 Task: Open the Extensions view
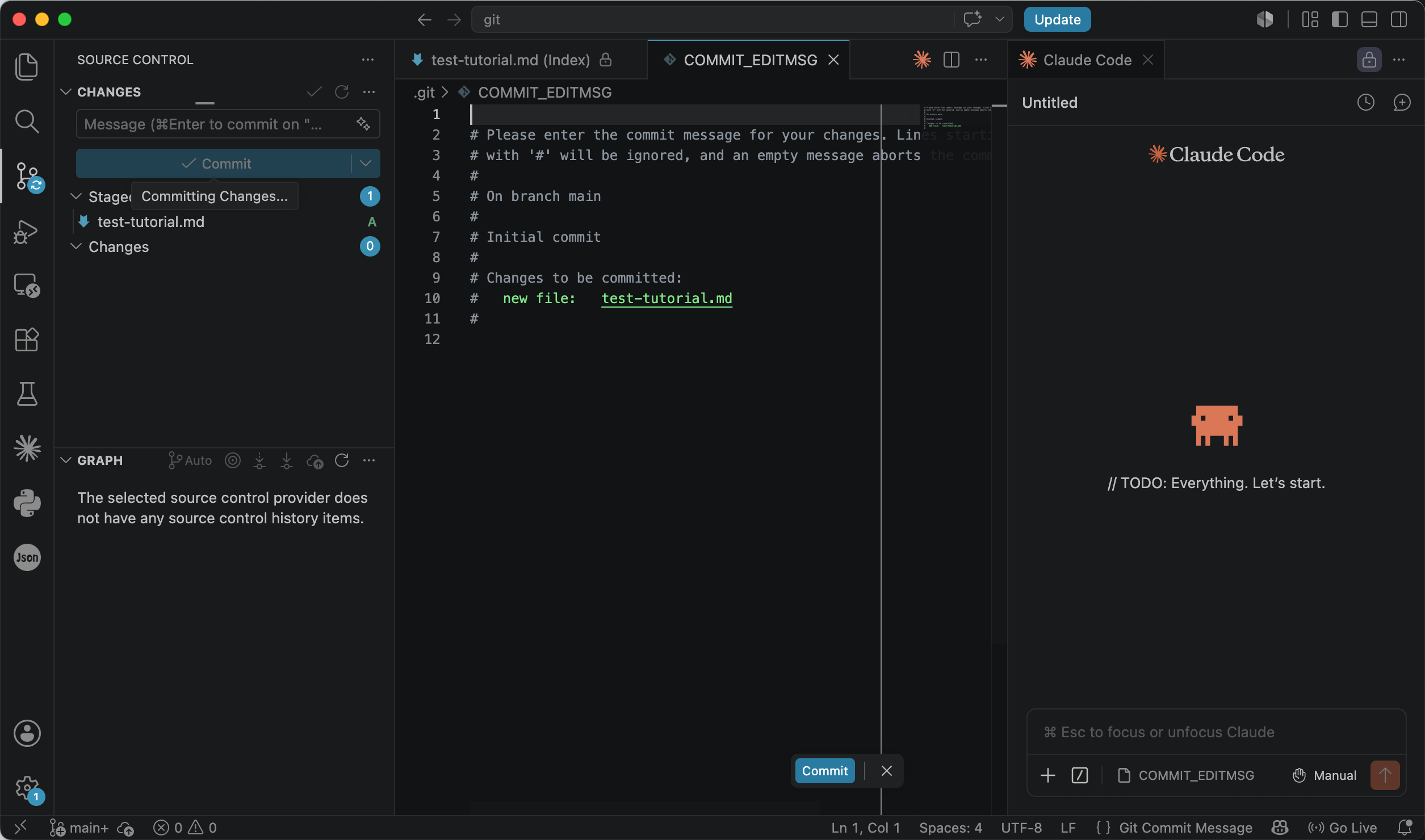[27, 340]
